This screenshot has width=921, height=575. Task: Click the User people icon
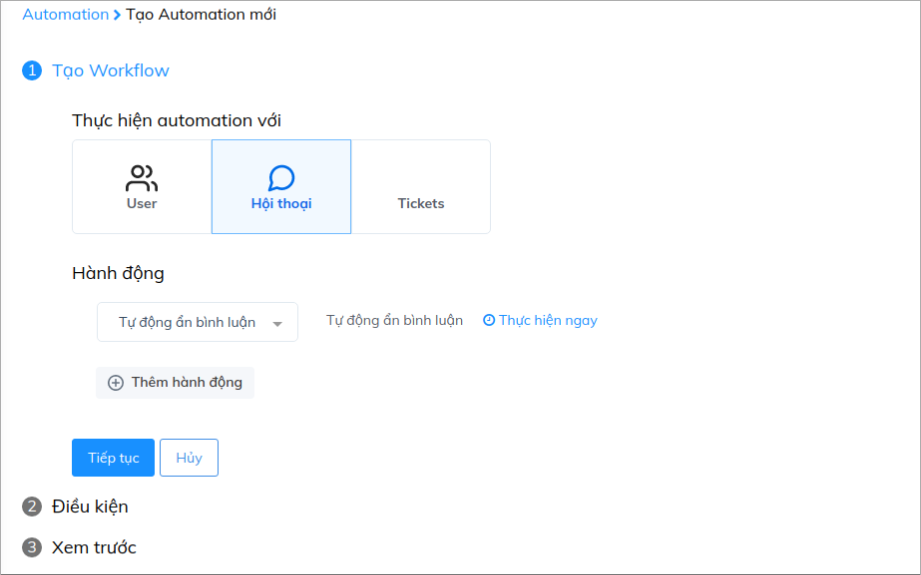(x=142, y=178)
